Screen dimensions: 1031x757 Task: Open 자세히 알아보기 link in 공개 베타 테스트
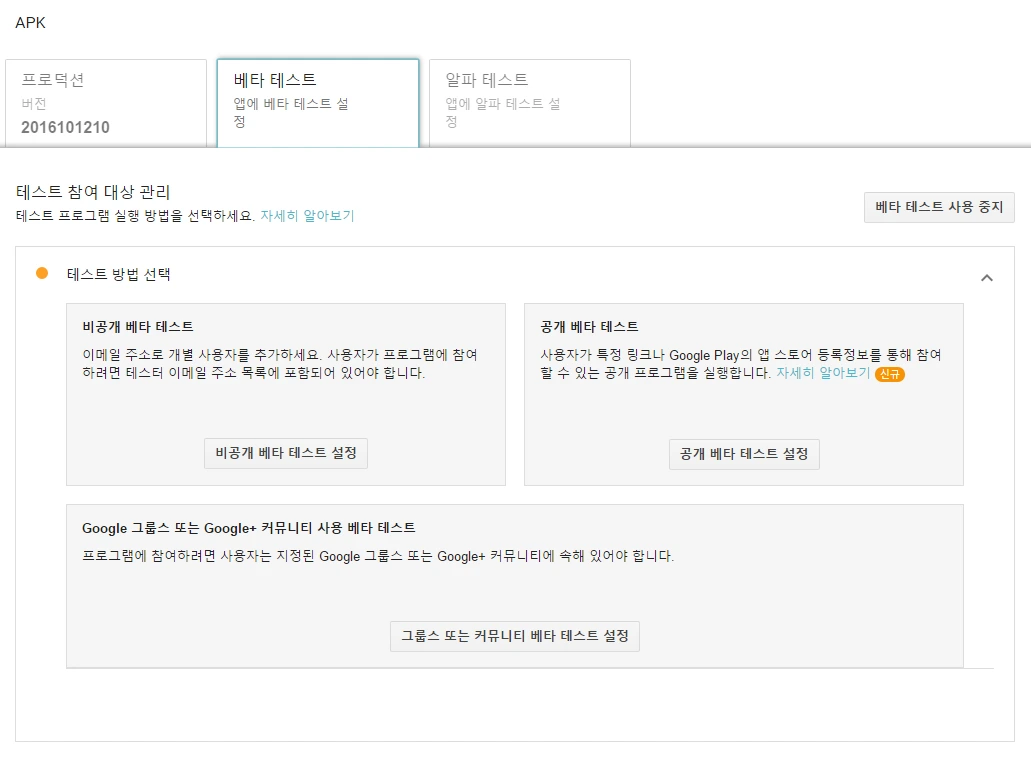823,373
